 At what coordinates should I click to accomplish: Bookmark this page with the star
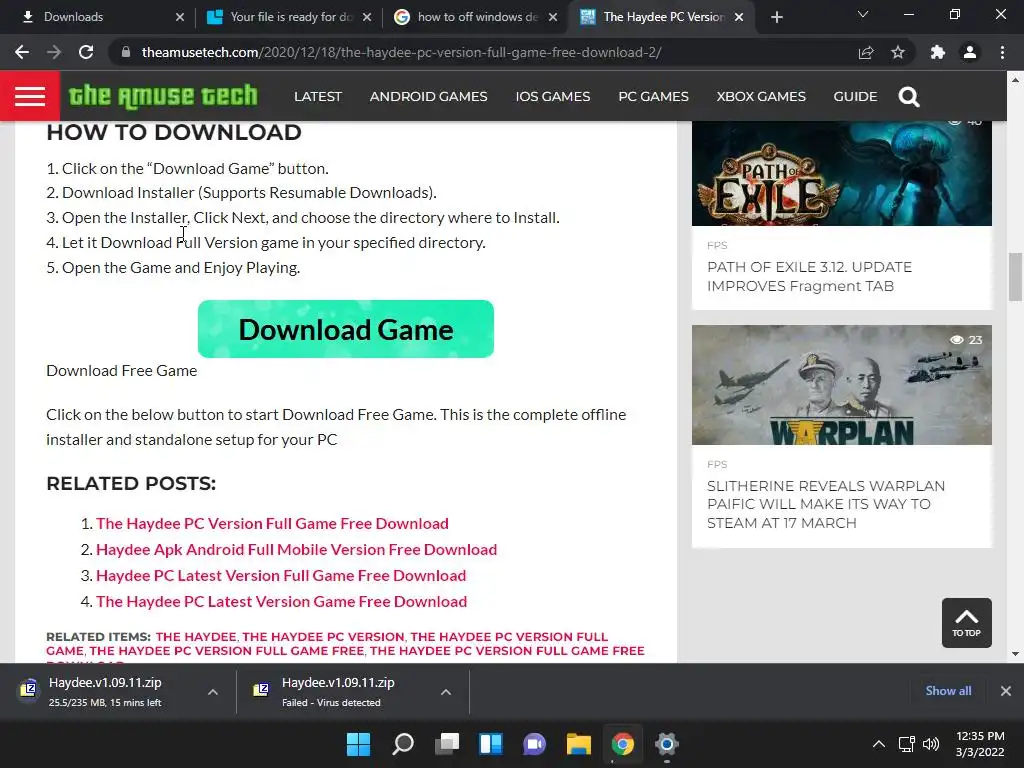(898, 52)
